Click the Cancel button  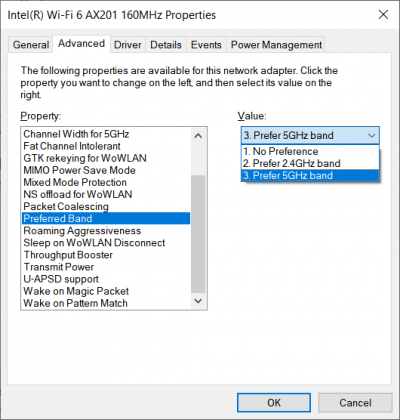(x=355, y=403)
